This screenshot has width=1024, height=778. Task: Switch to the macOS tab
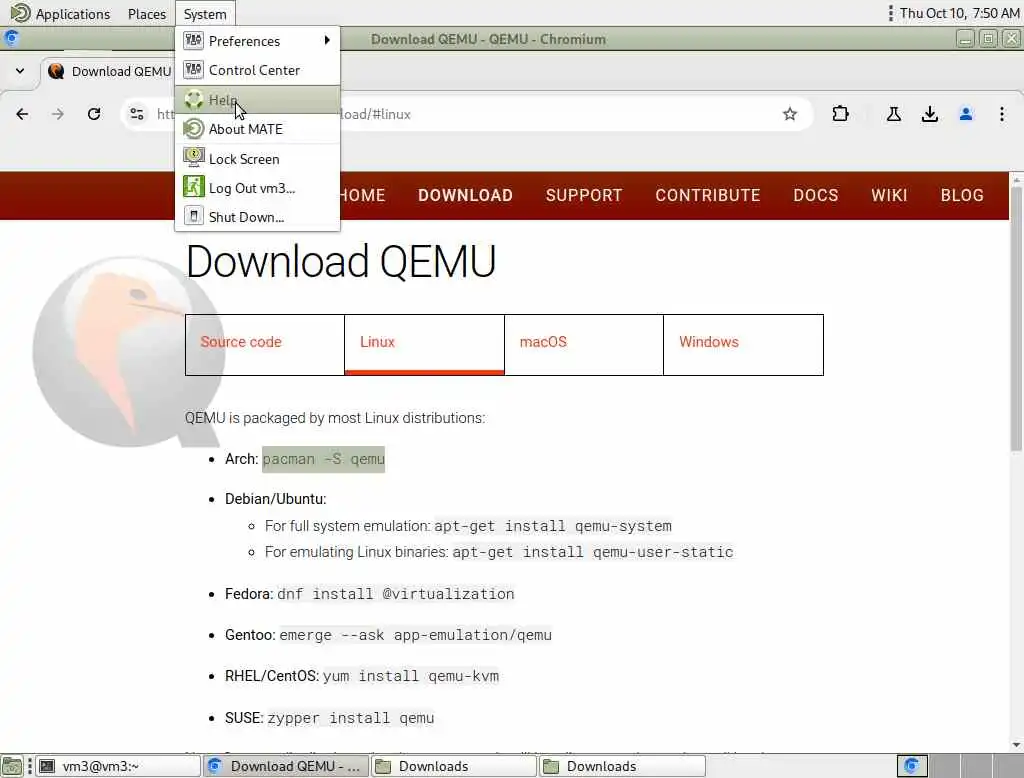(584, 345)
